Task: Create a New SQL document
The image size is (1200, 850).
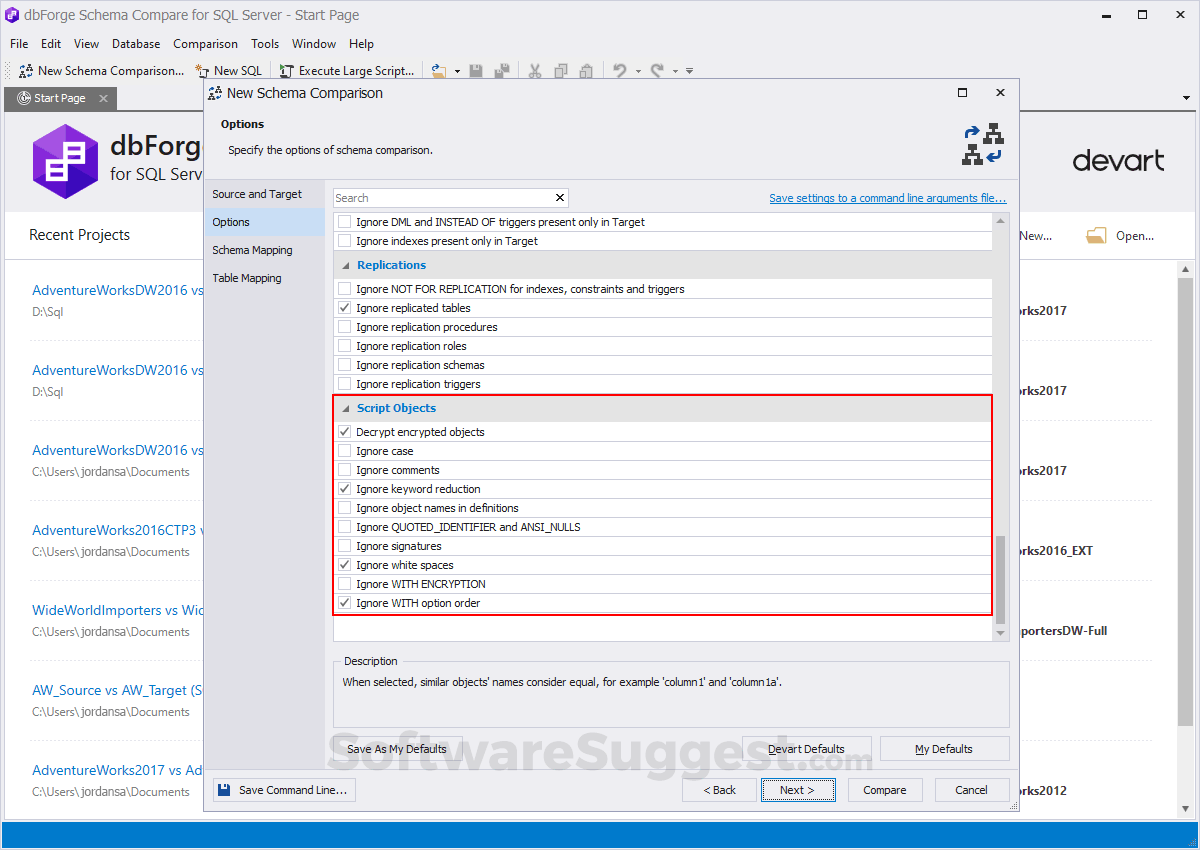Action: point(229,70)
